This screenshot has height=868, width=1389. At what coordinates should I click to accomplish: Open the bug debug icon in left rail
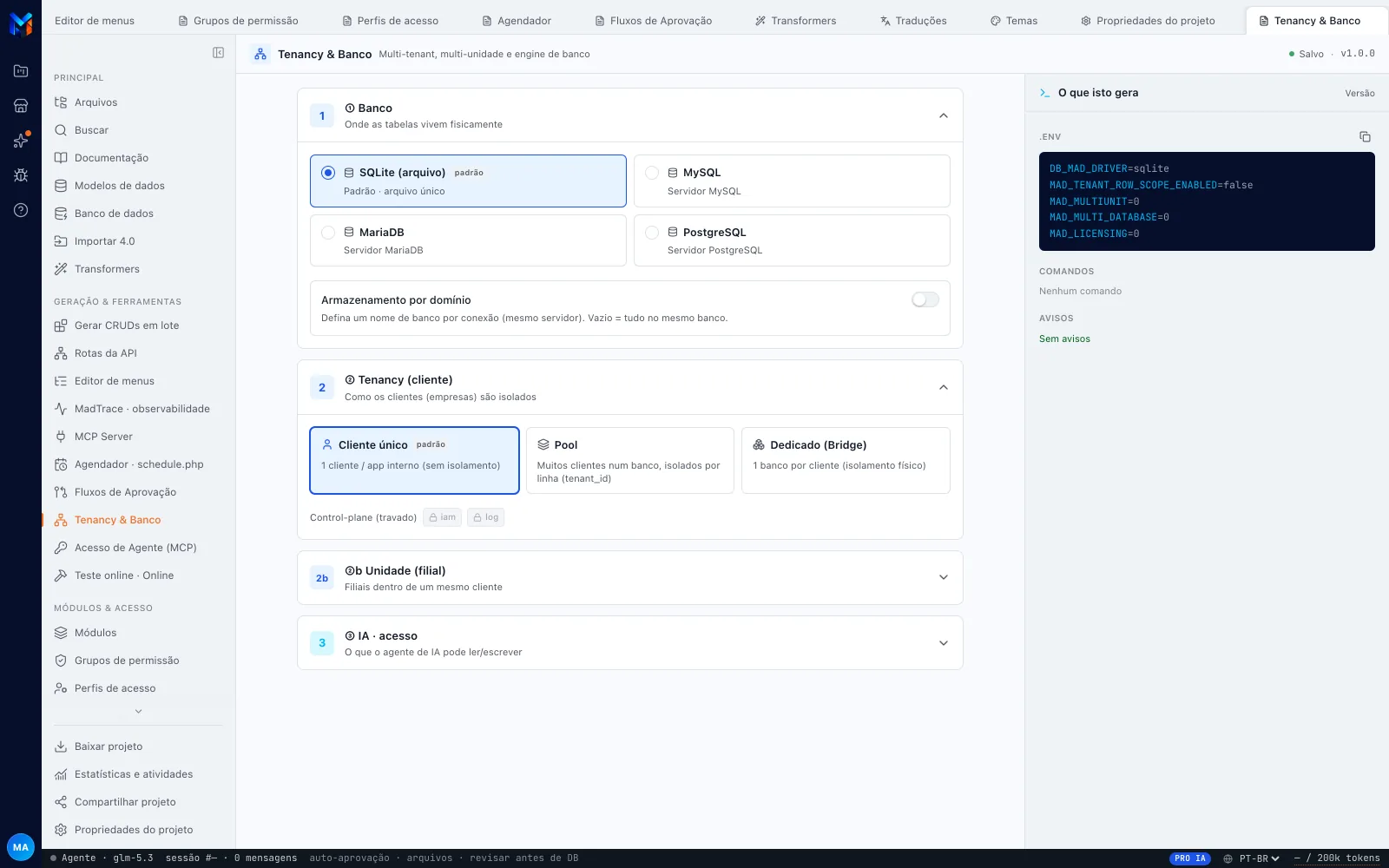pos(21,175)
